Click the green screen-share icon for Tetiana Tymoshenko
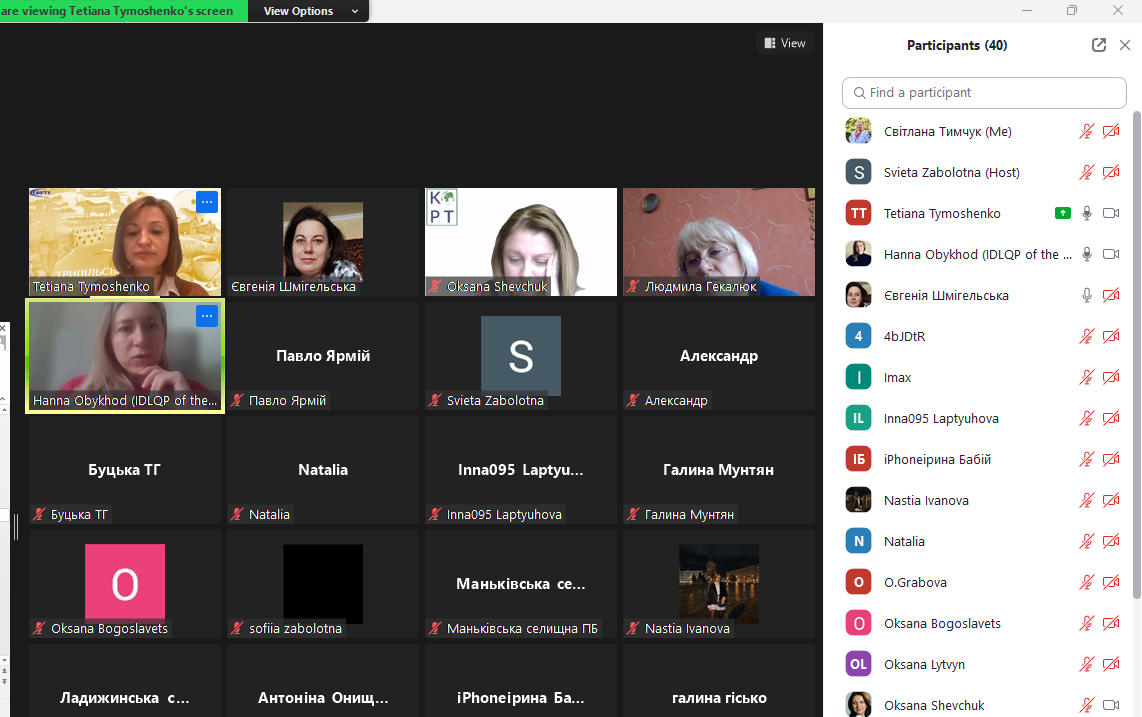1142x717 pixels. click(1063, 213)
